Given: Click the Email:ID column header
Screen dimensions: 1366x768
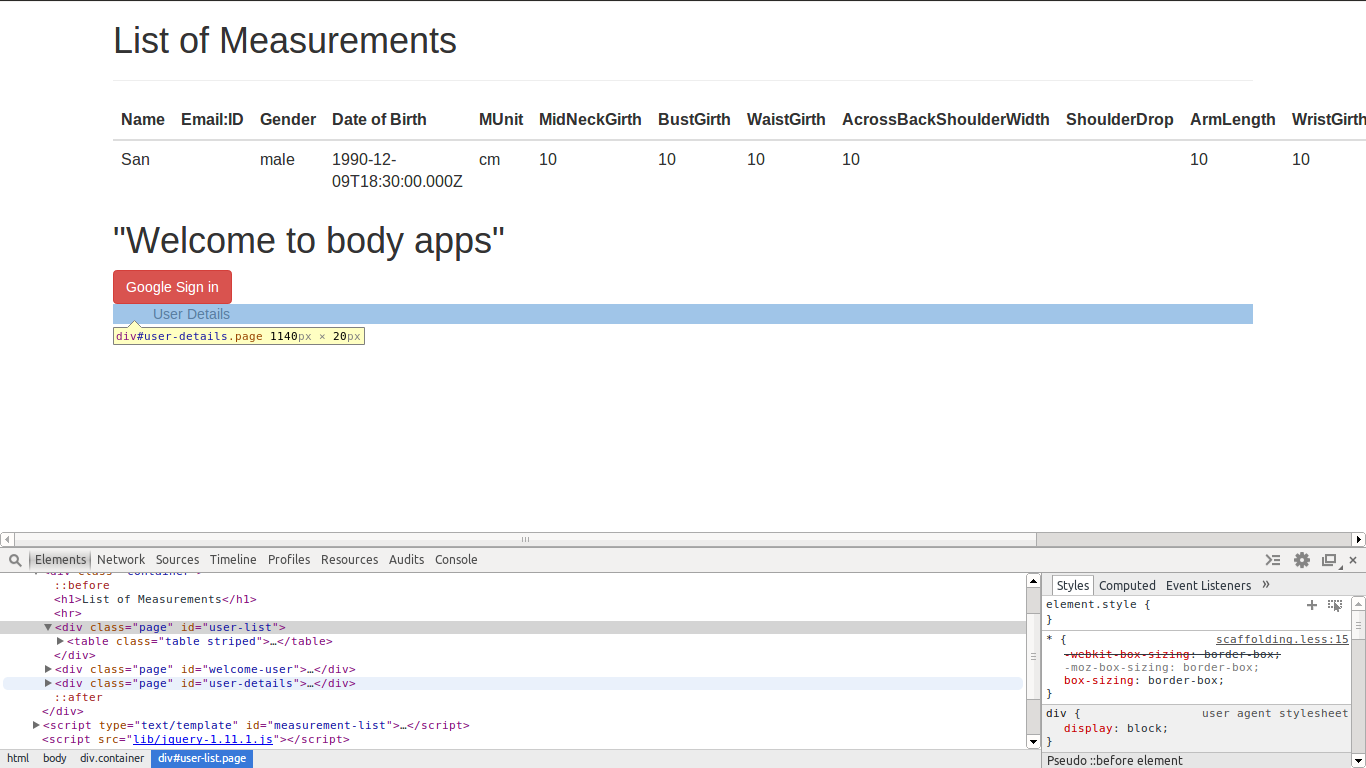Looking at the screenshot, I should tap(212, 119).
